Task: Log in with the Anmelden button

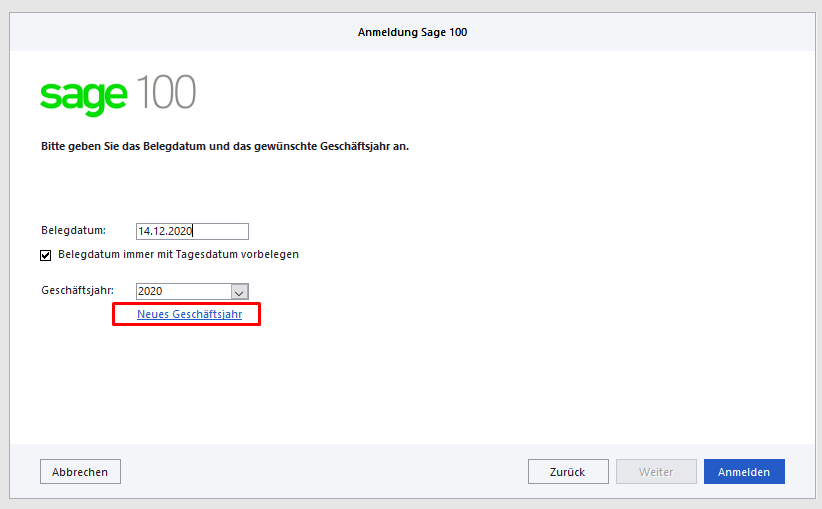Action: click(744, 472)
